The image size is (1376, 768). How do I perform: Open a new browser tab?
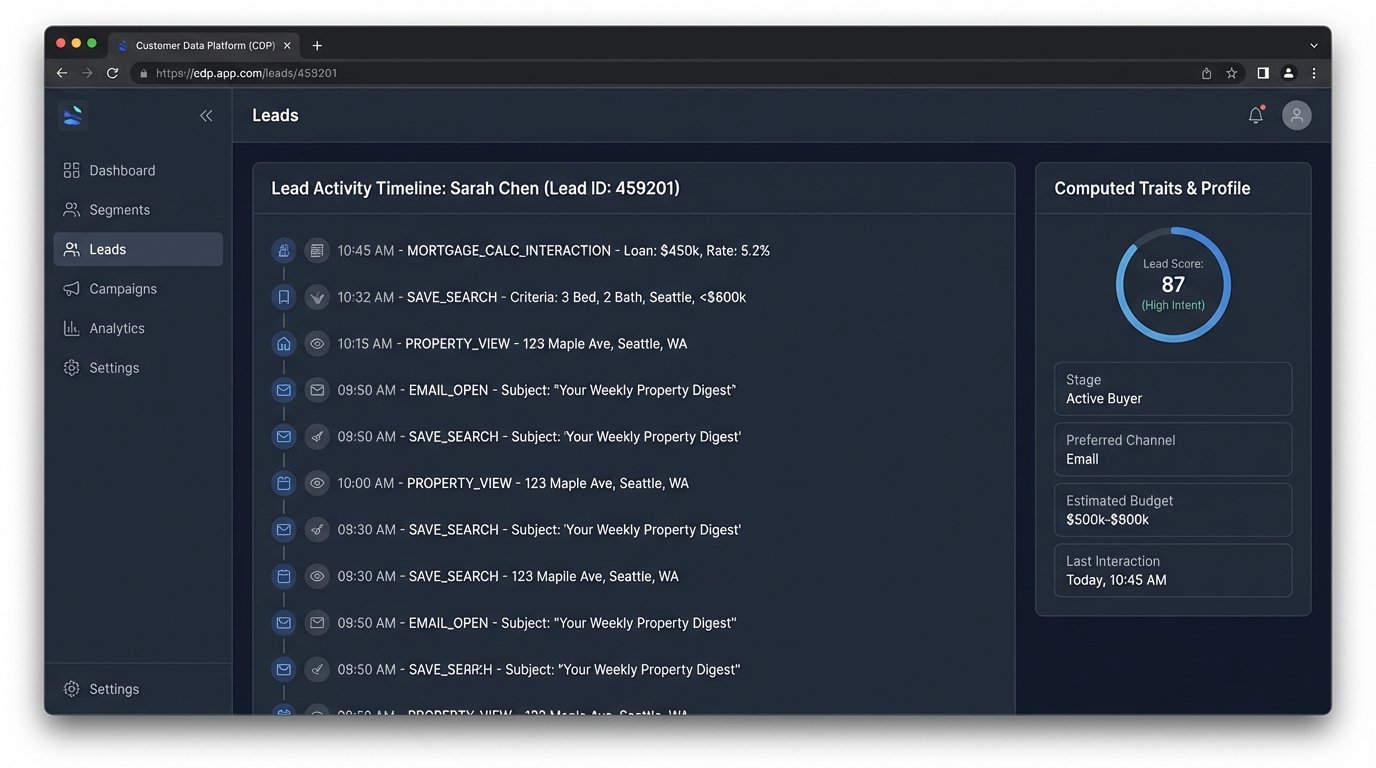pos(317,45)
